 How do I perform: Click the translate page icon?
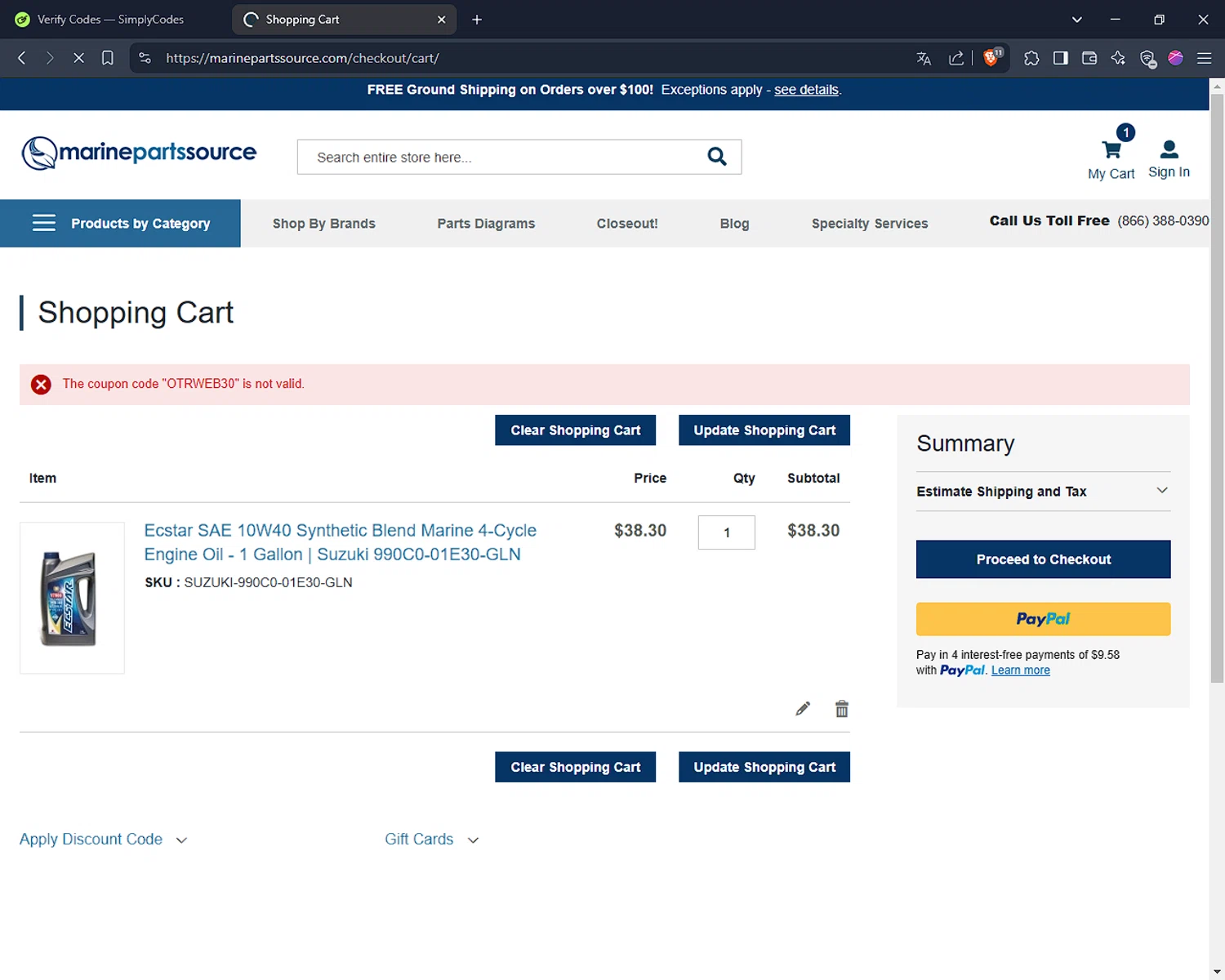pos(924,58)
